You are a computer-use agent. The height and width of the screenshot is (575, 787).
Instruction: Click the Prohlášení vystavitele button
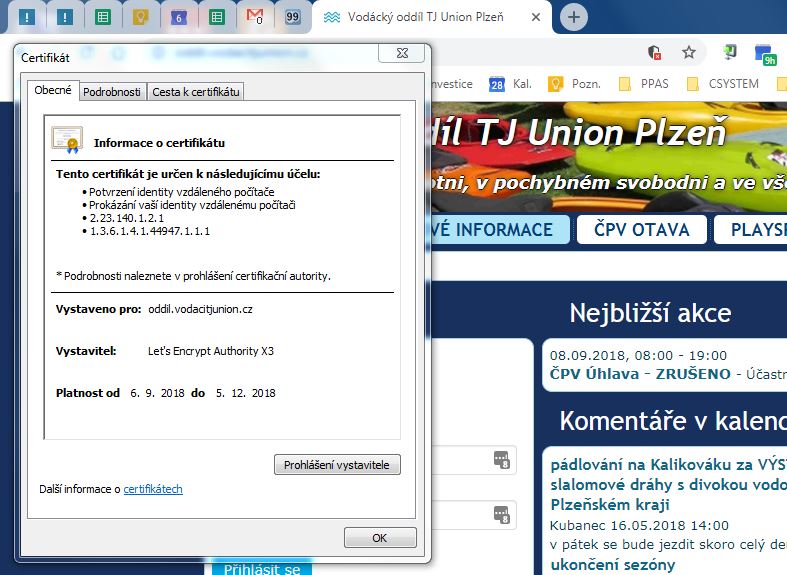[338, 465]
